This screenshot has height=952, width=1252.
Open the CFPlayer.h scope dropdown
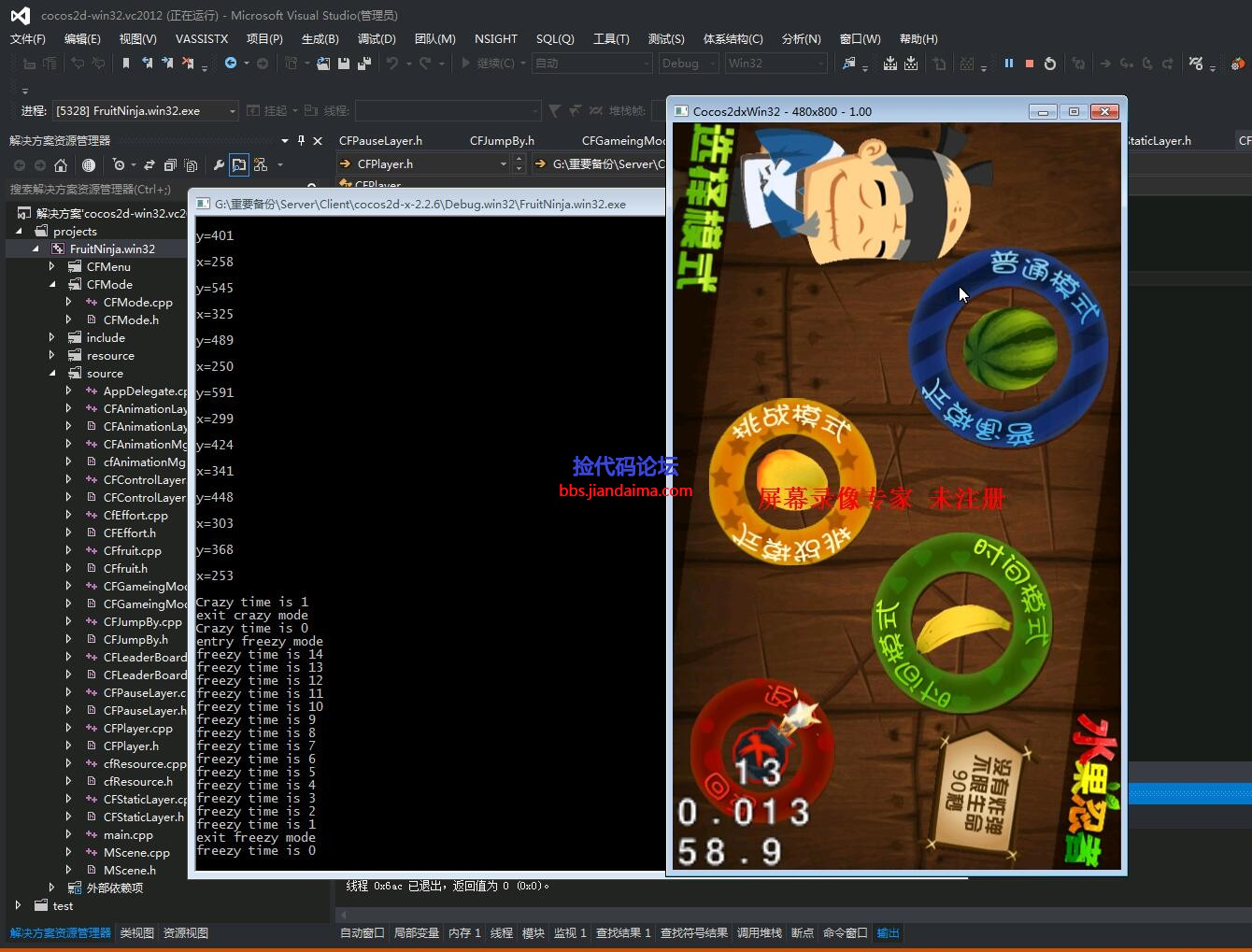click(504, 164)
